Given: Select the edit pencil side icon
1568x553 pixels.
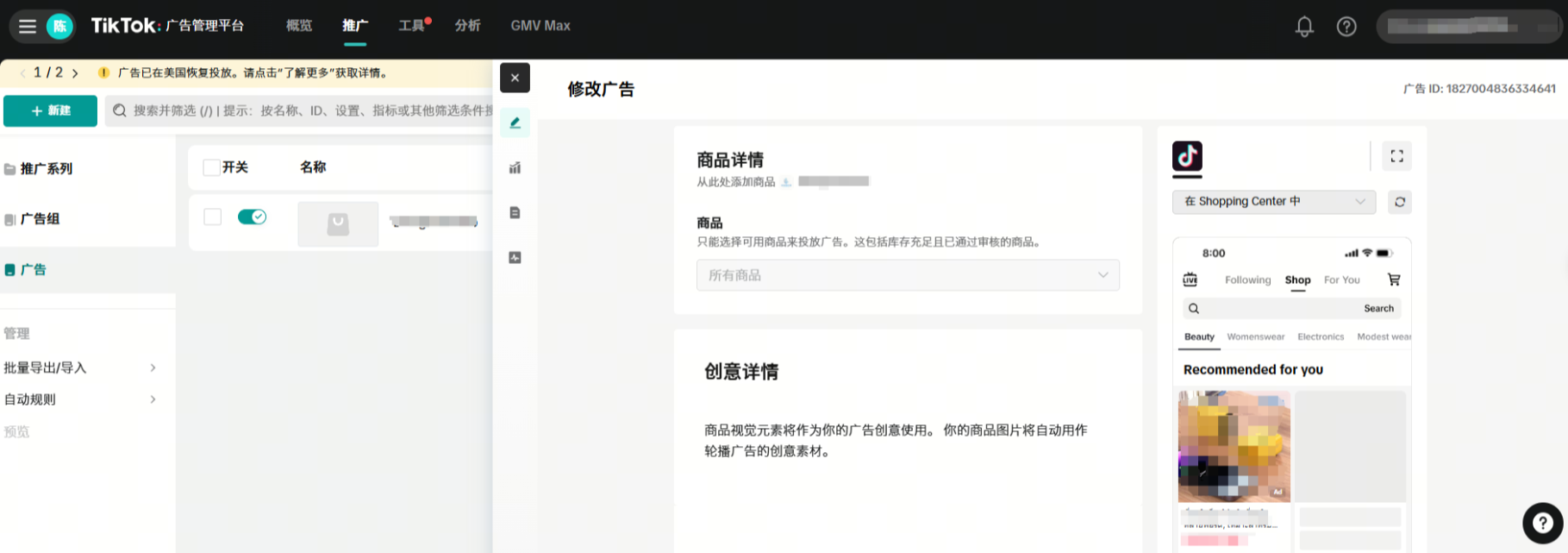Looking at the screenshot, I should tap(515, 123).
